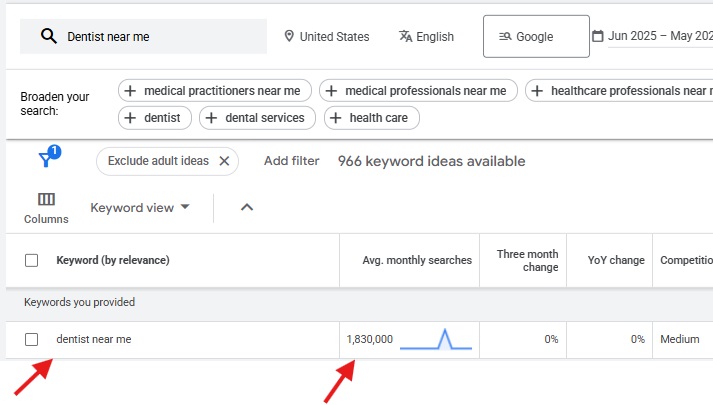Remove the Exclude adult ideas filter

224,161
